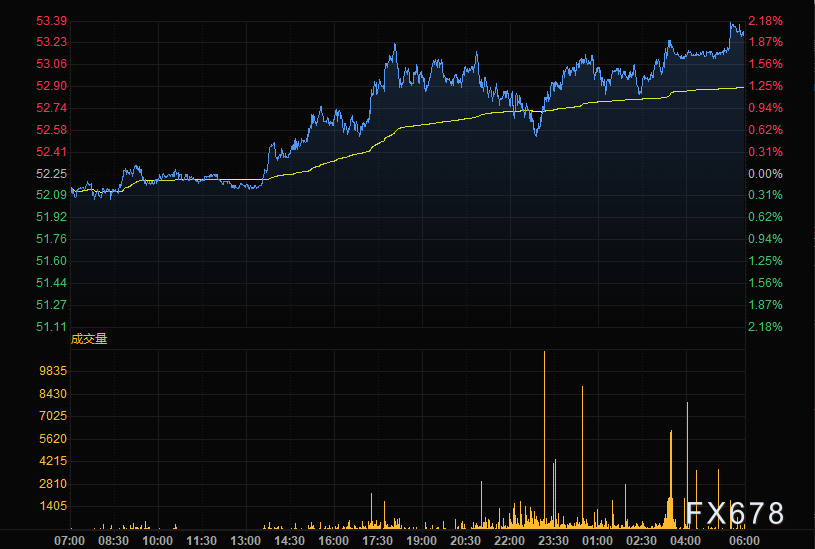Select the 13:00 time axis marker

click(245, 540)
